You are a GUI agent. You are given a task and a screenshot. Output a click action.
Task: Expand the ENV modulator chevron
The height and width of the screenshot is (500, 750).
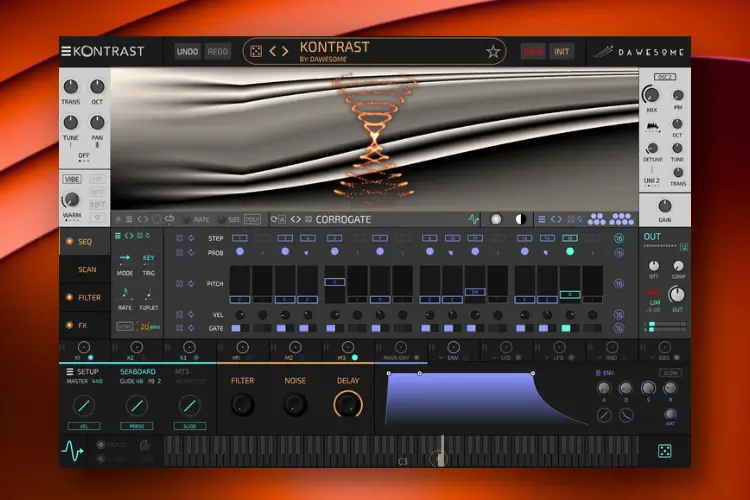[441, 357]
